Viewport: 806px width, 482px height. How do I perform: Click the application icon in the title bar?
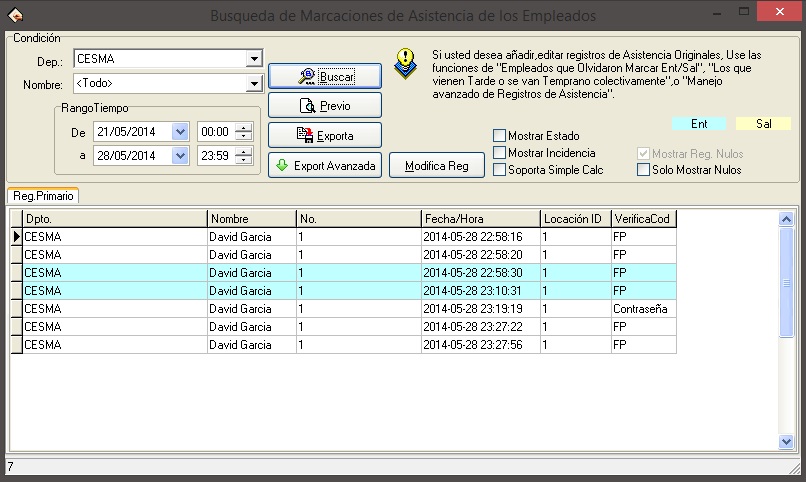tap(15, 15)
